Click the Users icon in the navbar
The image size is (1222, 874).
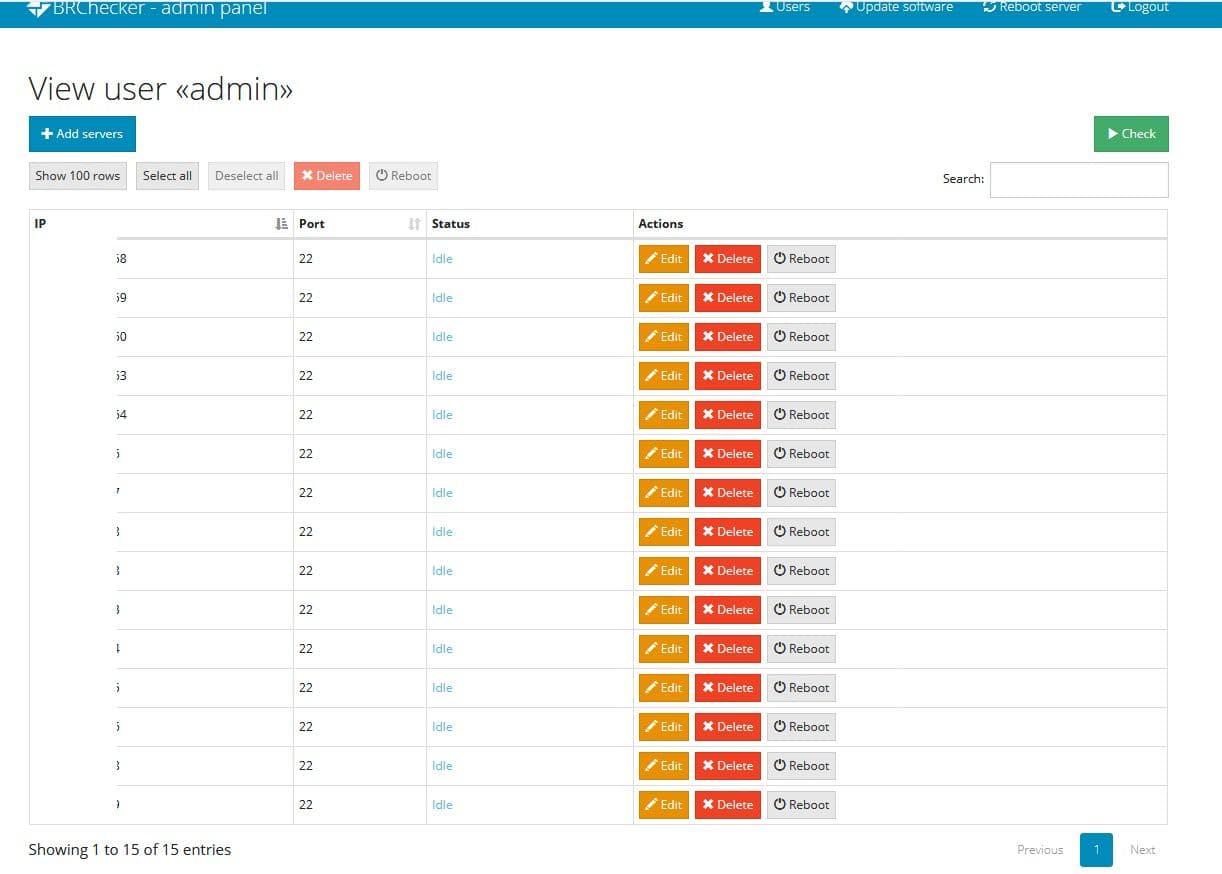[x=764, y=6]
